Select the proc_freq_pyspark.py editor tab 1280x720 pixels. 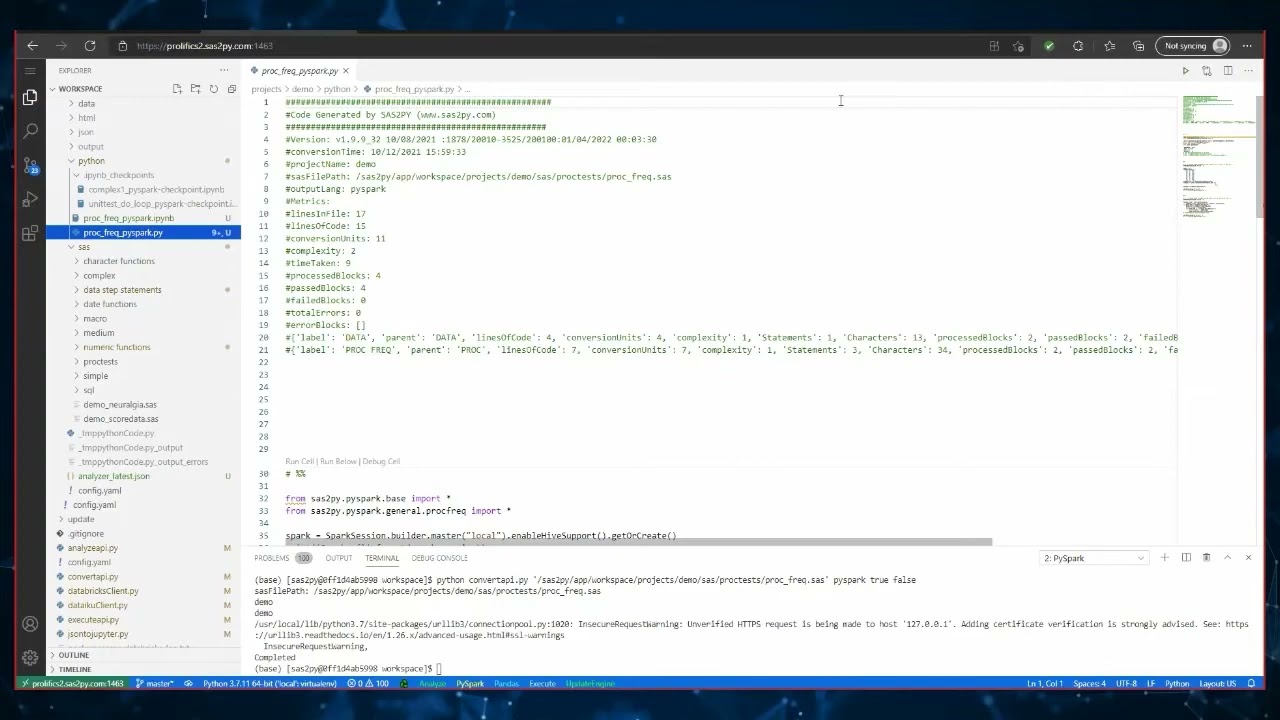[299, 71]
